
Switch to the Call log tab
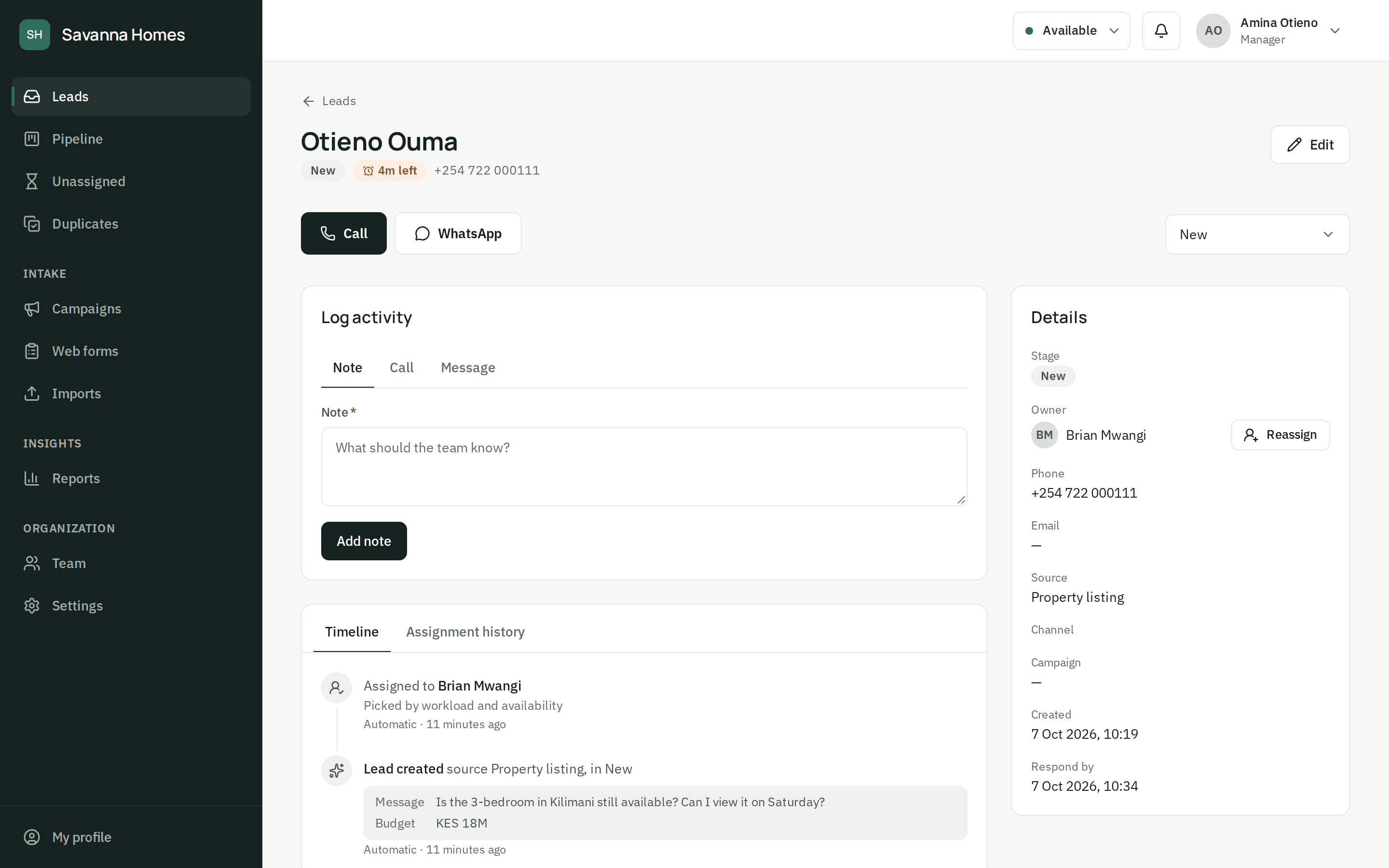click(x=401, y=367)
